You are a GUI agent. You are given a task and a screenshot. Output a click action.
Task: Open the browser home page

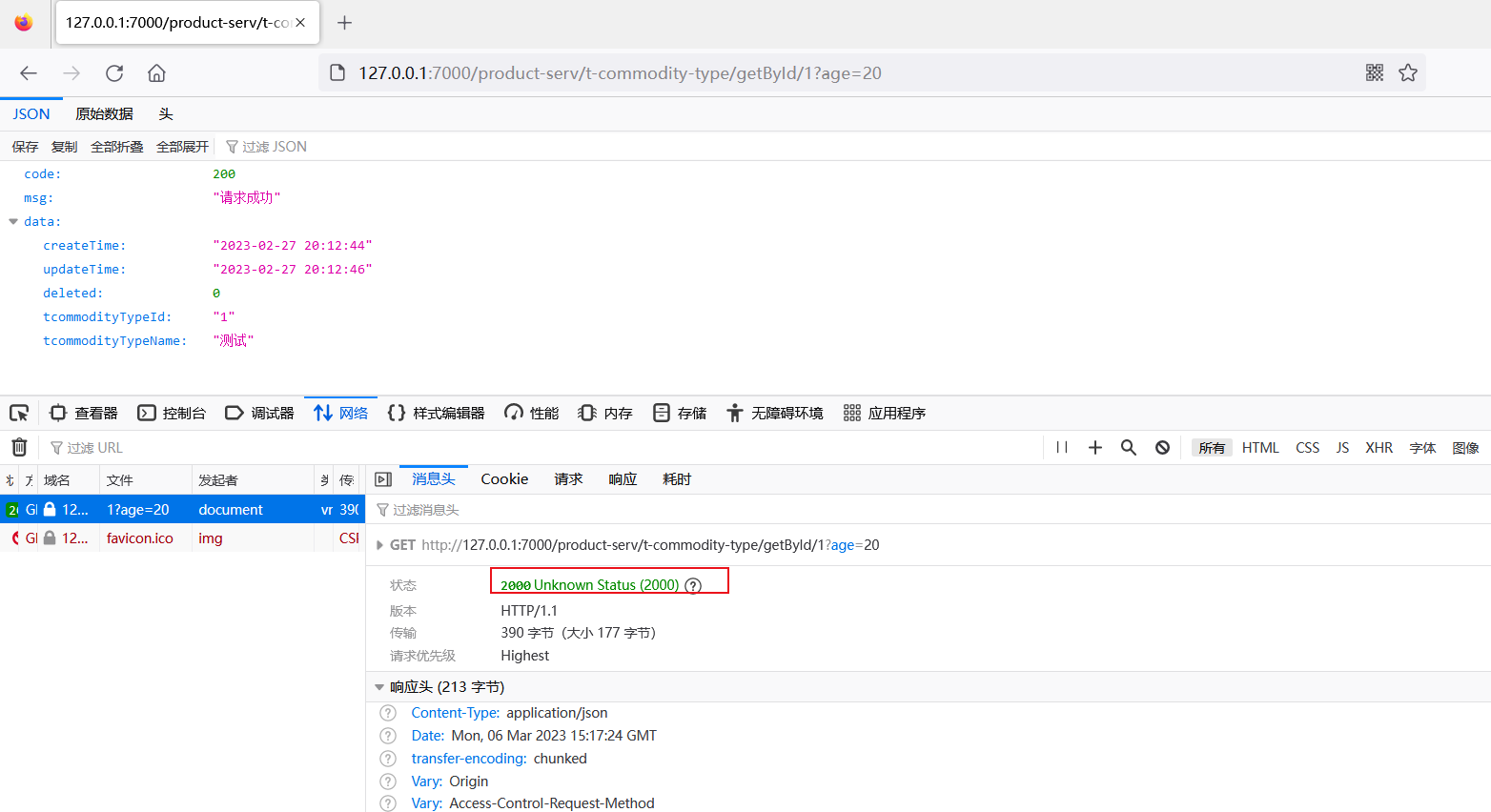pyautogui.click(x=157, y=73)
